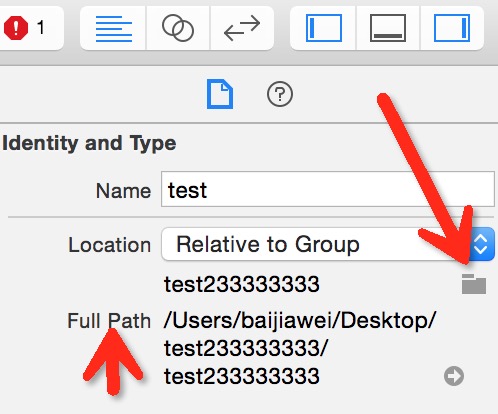This screenshot has height=414, width=498.
Task: Open the Quick Help inspector tab
Action: 280,94
